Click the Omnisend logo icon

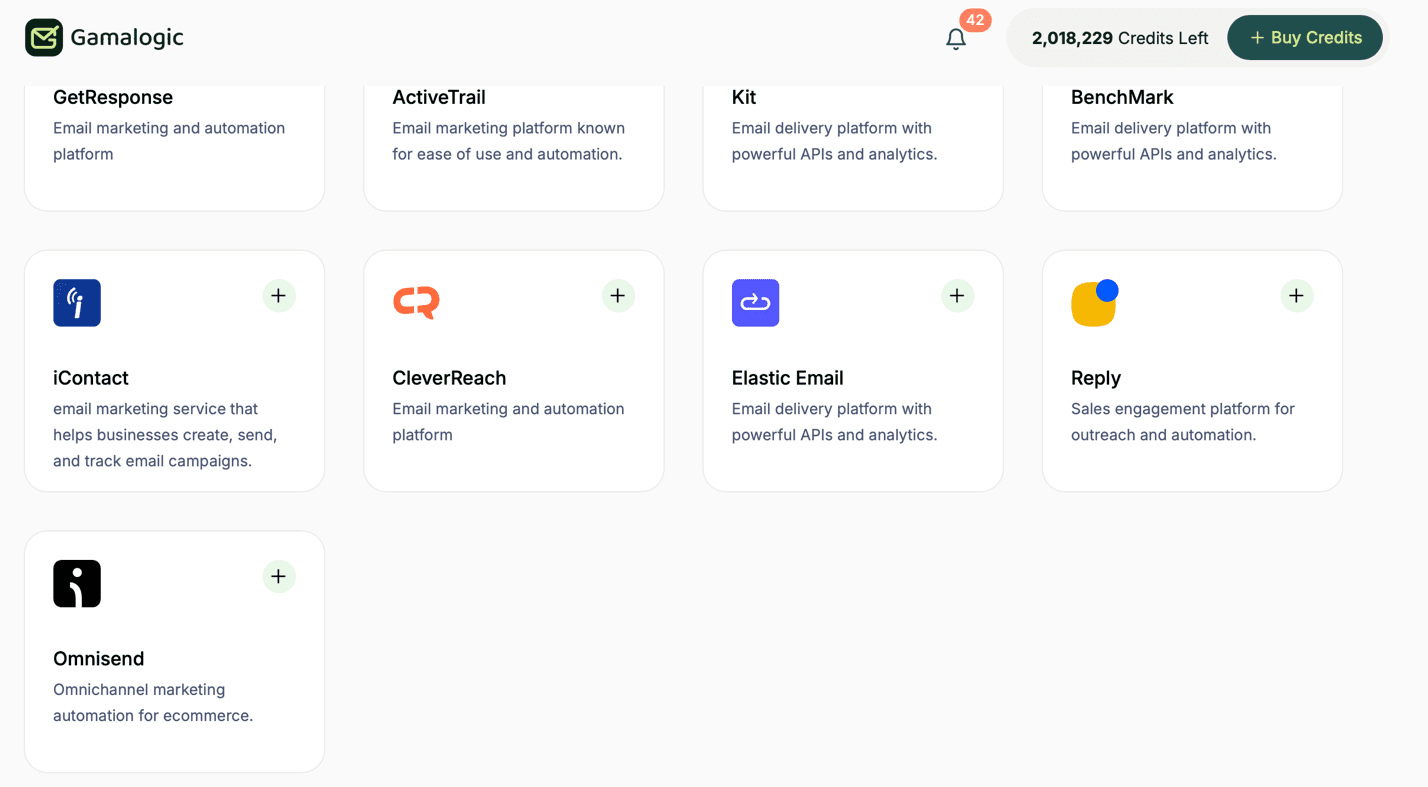pos(77,583)
